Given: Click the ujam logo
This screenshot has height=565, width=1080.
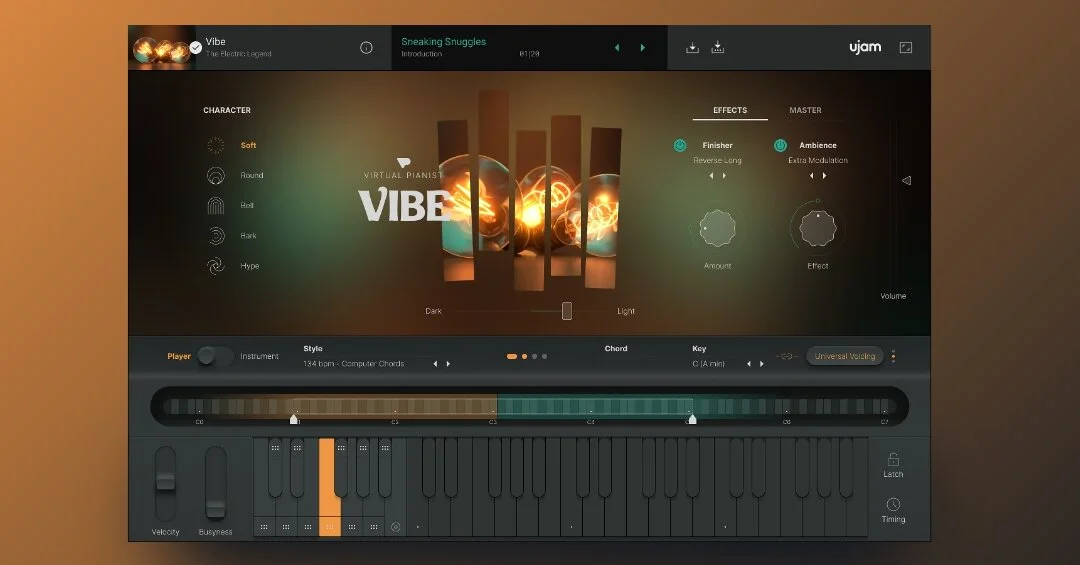Looking at the screenshot, I should tap(865, 47).
